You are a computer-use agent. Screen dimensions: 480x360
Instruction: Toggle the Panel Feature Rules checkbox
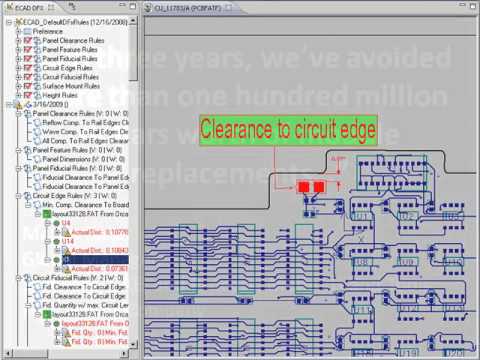(x=28, y=50)
